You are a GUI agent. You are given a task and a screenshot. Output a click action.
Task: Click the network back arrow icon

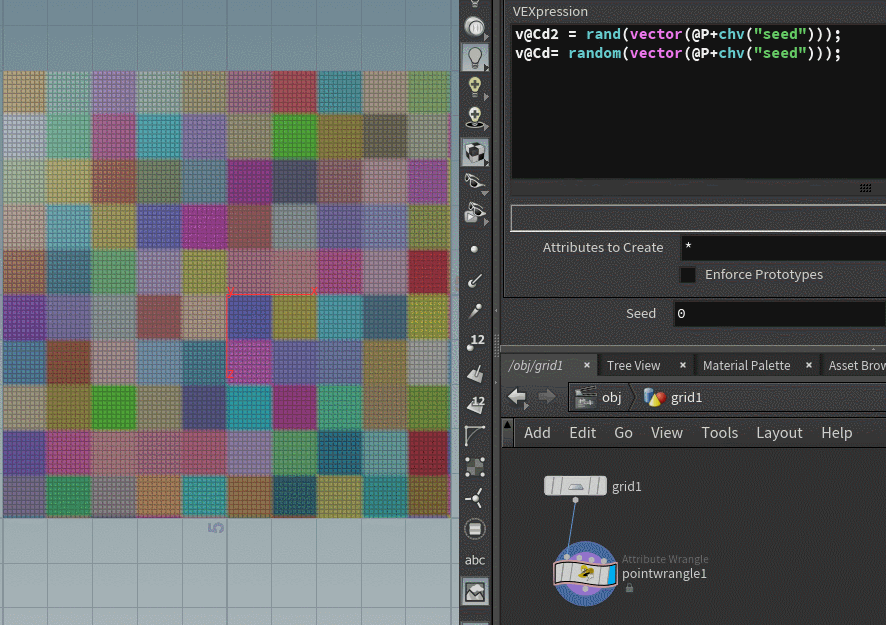pos(517,397)
